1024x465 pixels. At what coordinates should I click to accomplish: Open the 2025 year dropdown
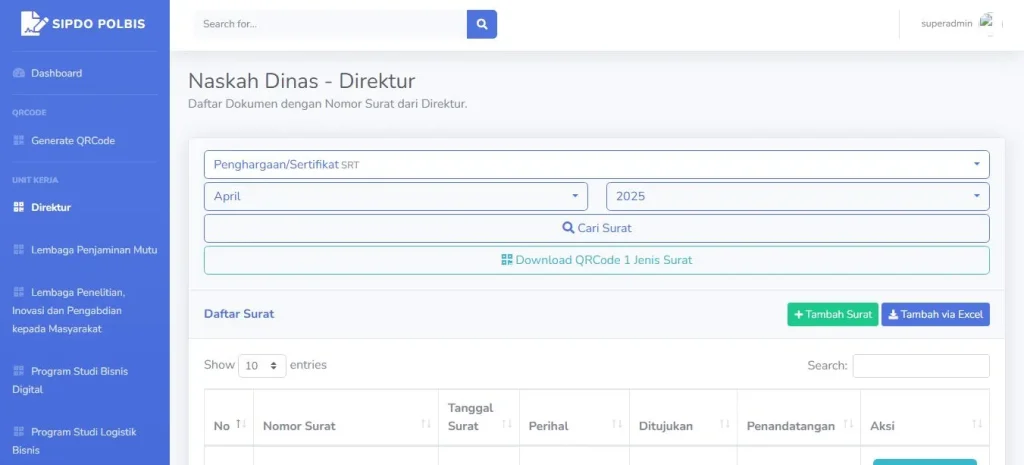(x=797, y=196)
